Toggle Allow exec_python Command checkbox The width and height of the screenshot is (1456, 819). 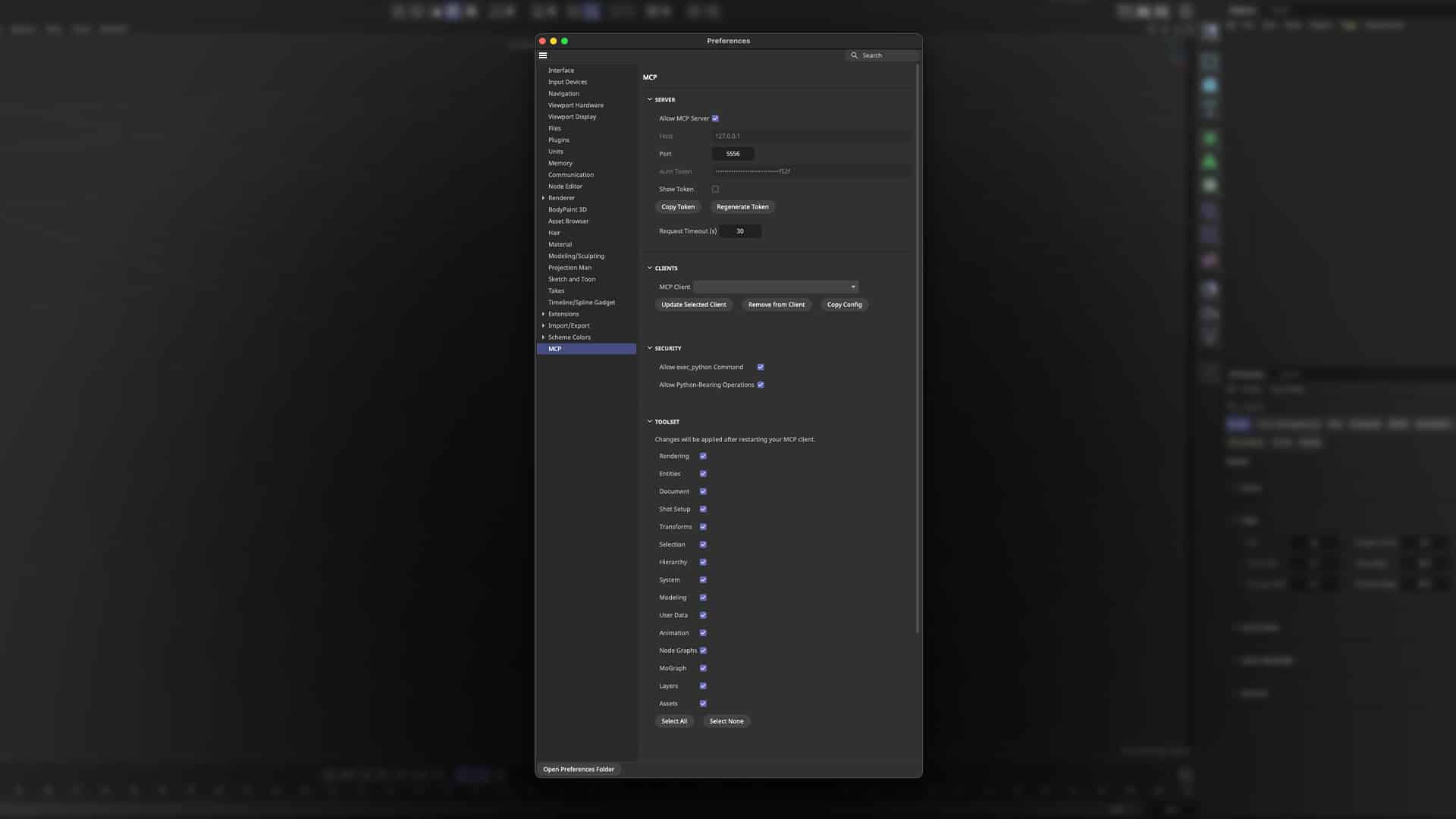(761, 367)
